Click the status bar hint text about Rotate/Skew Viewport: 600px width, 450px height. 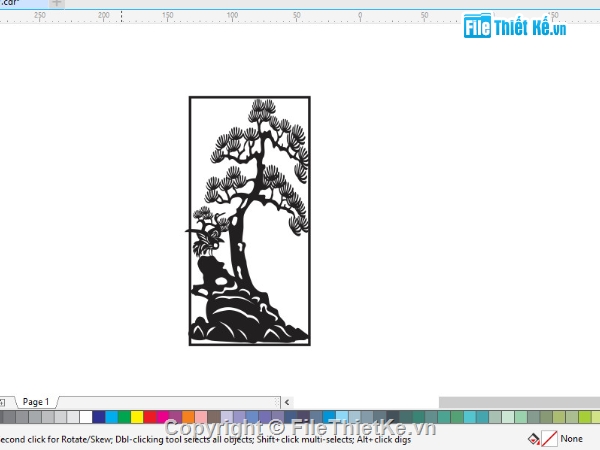205,439
